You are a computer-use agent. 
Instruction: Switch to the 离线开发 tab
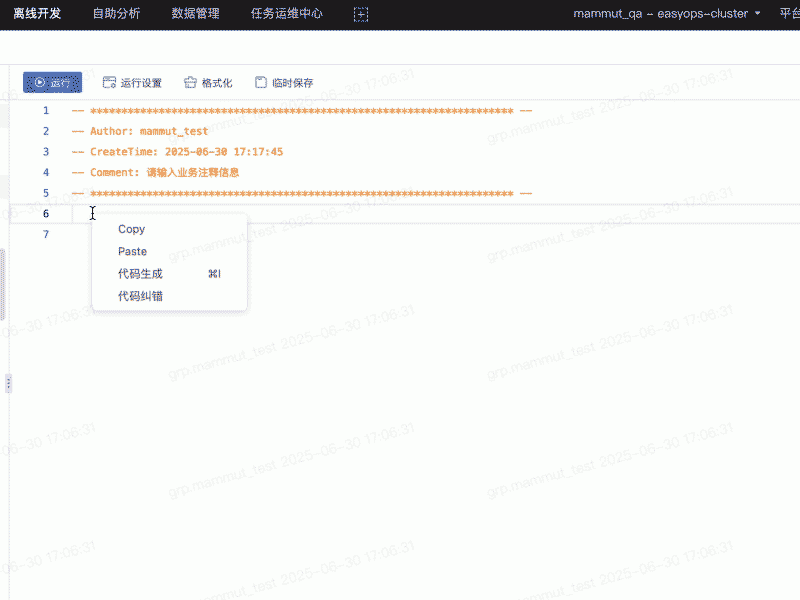[x=37, y=14]
